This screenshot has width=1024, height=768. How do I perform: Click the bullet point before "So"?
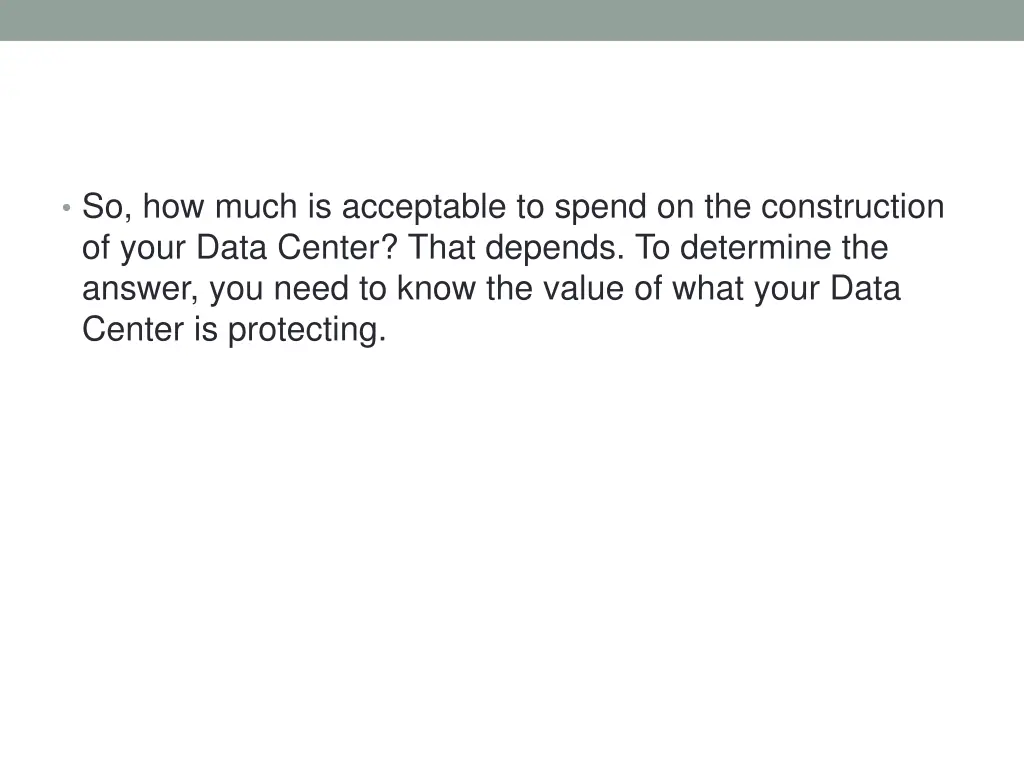point(65,208)
